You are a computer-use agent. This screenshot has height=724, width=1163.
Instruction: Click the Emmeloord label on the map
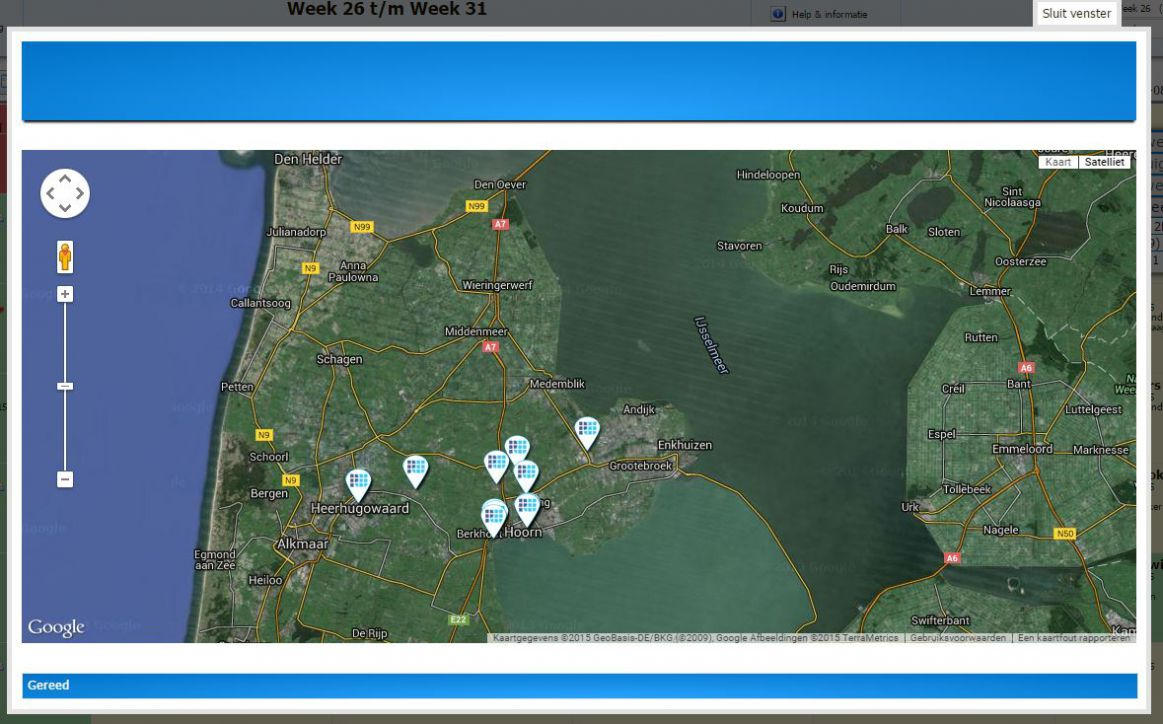tap(1022, 449)
